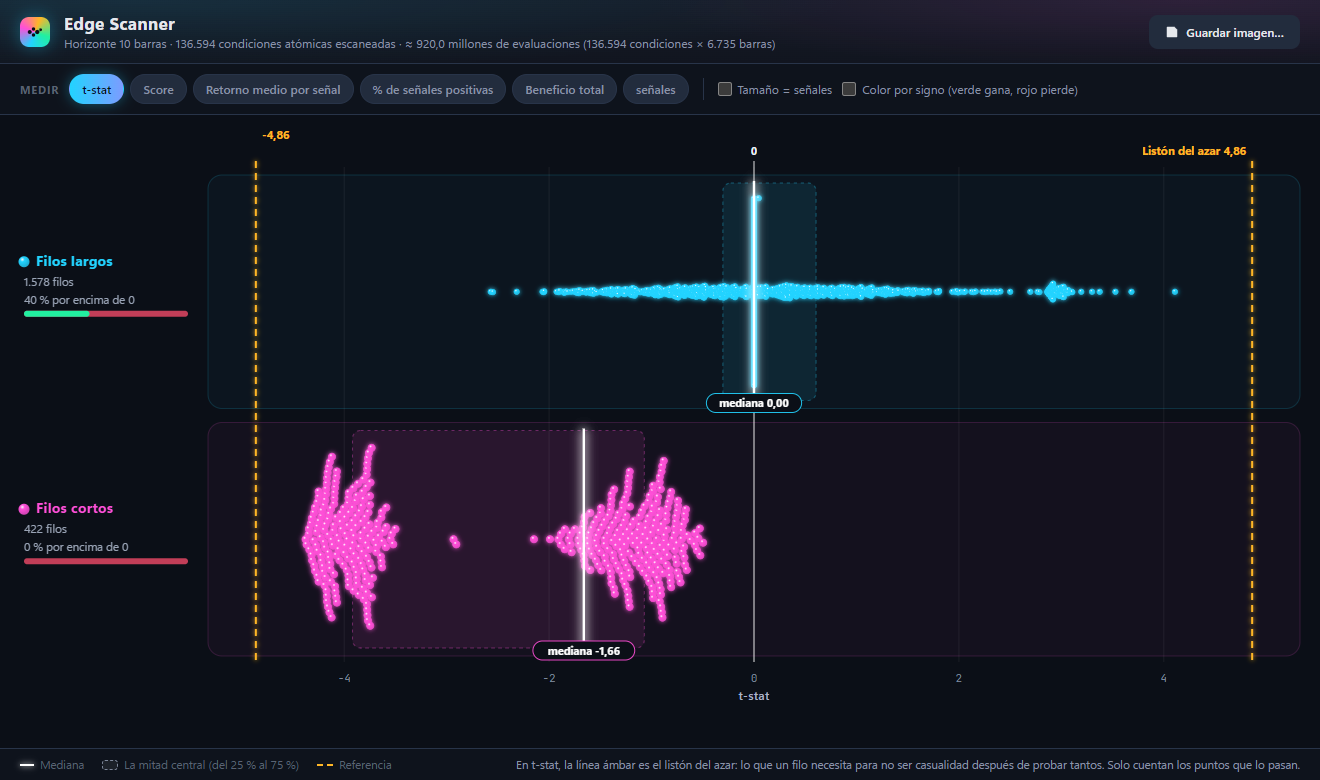Toggle Color por signo checkbox
This screenshot has height=780, width=1320.
tap(849, 89)
